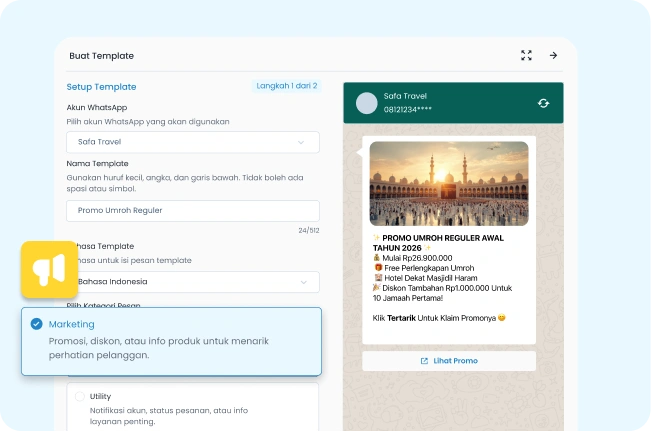The height and width of the screenshot is (432, 651).
Task: Click the 08121234**** phone number in preview header
Action: (407, 110)
